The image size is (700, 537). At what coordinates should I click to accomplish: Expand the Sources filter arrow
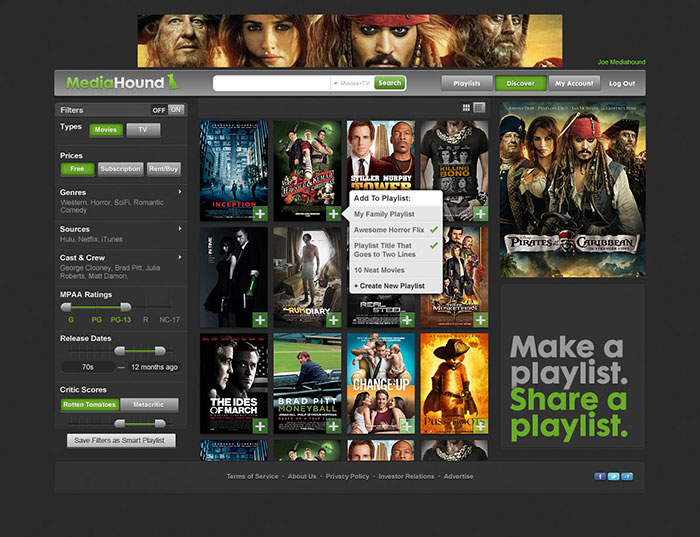tap(180, 229)
